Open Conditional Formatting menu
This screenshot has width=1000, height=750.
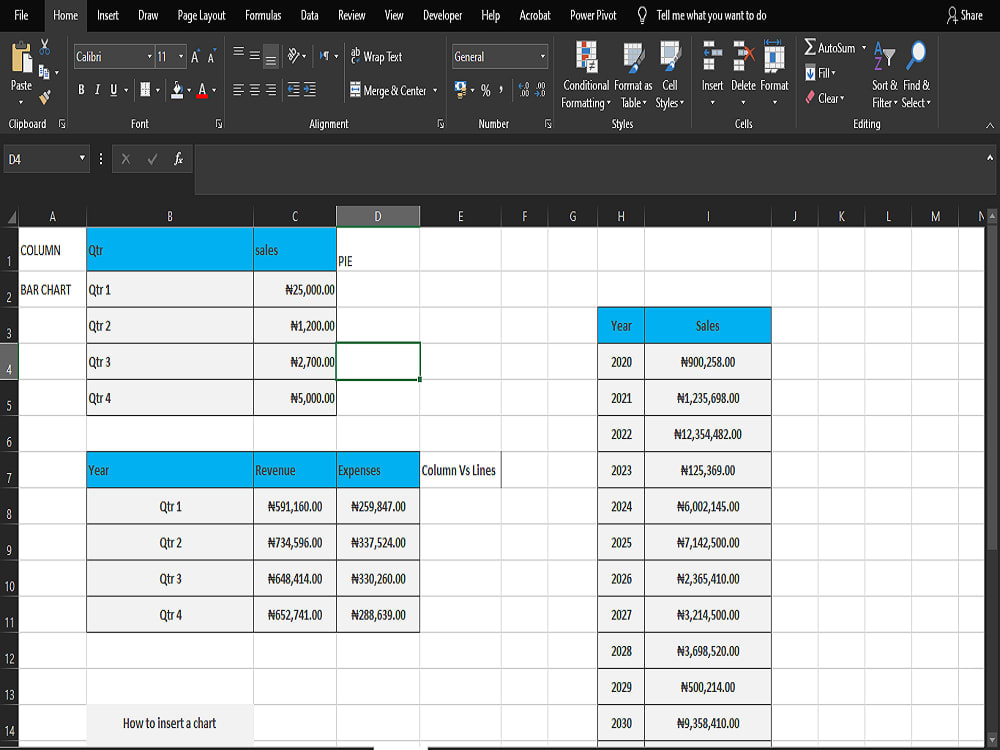[x=586, y=75]
